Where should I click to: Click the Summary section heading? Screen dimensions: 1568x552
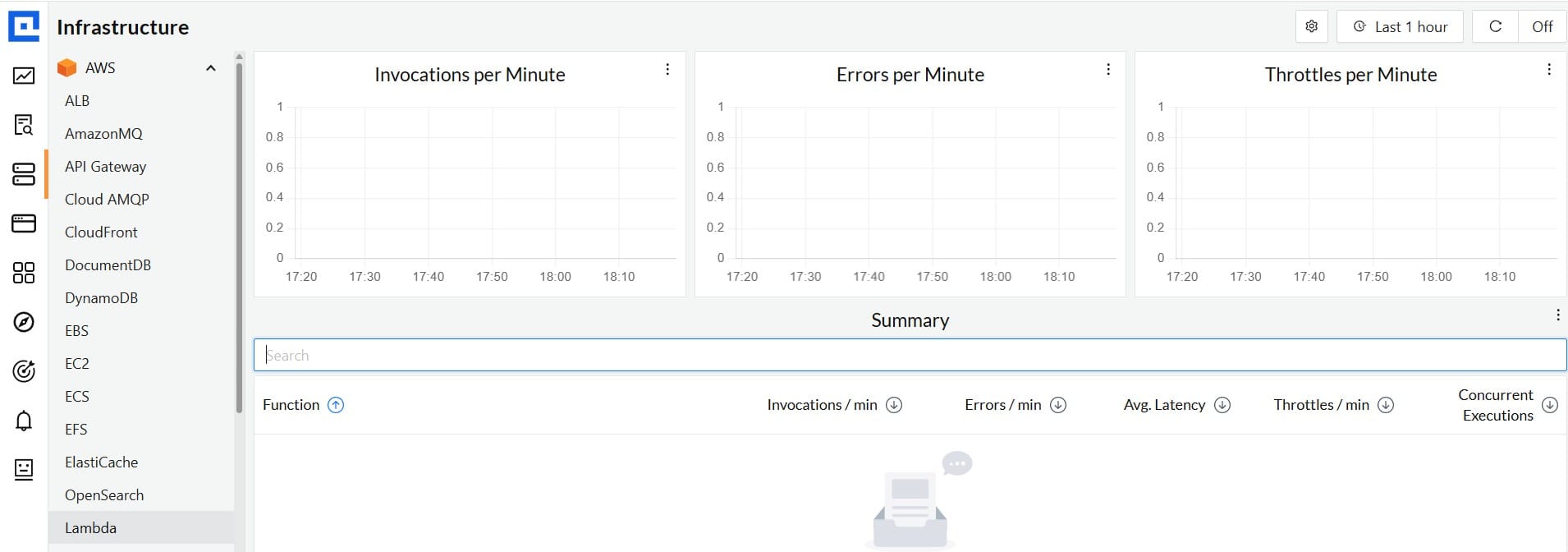pyautogui.click(x=910, y=320)
